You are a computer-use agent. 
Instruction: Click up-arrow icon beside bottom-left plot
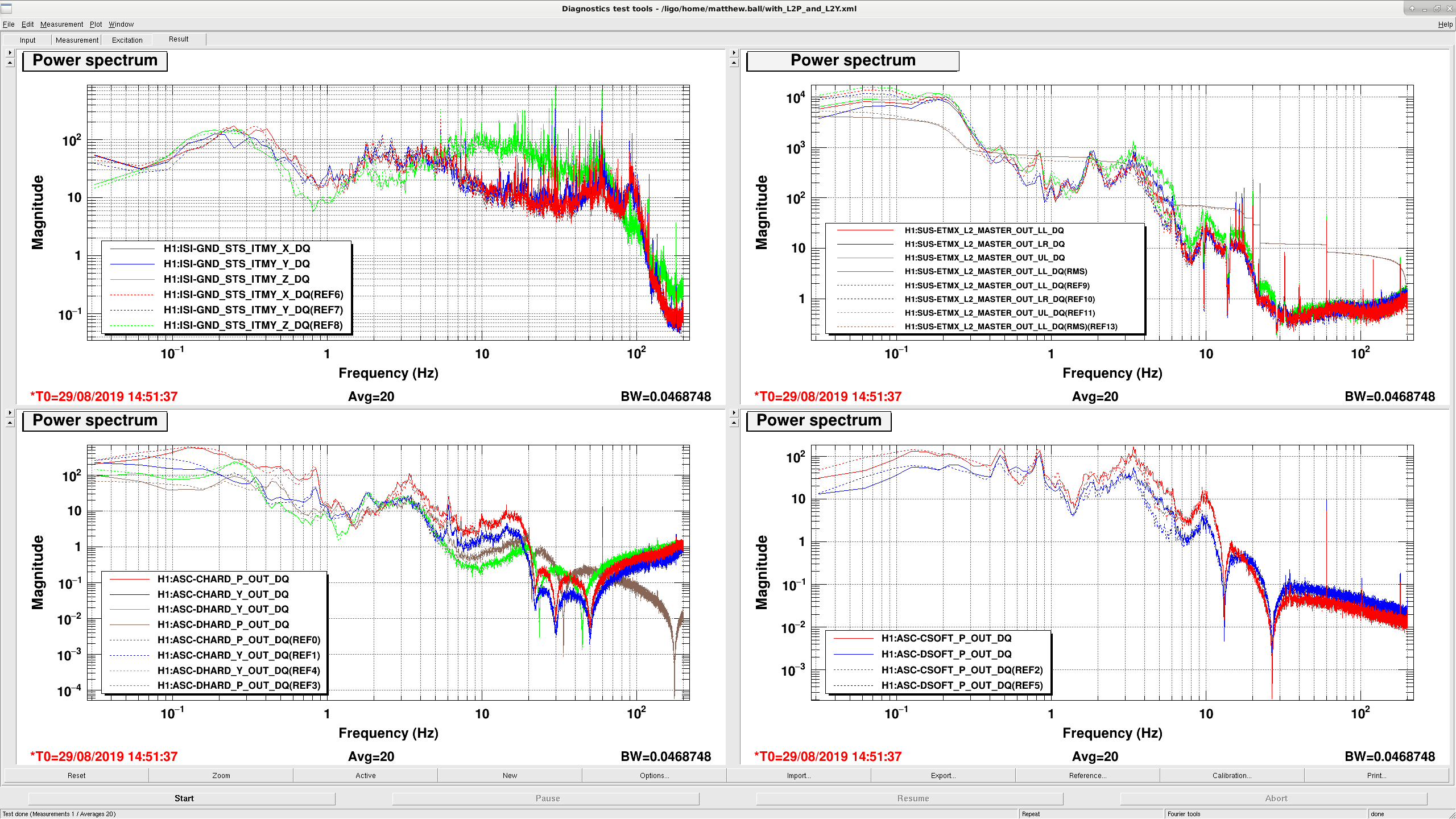point(10,423)
